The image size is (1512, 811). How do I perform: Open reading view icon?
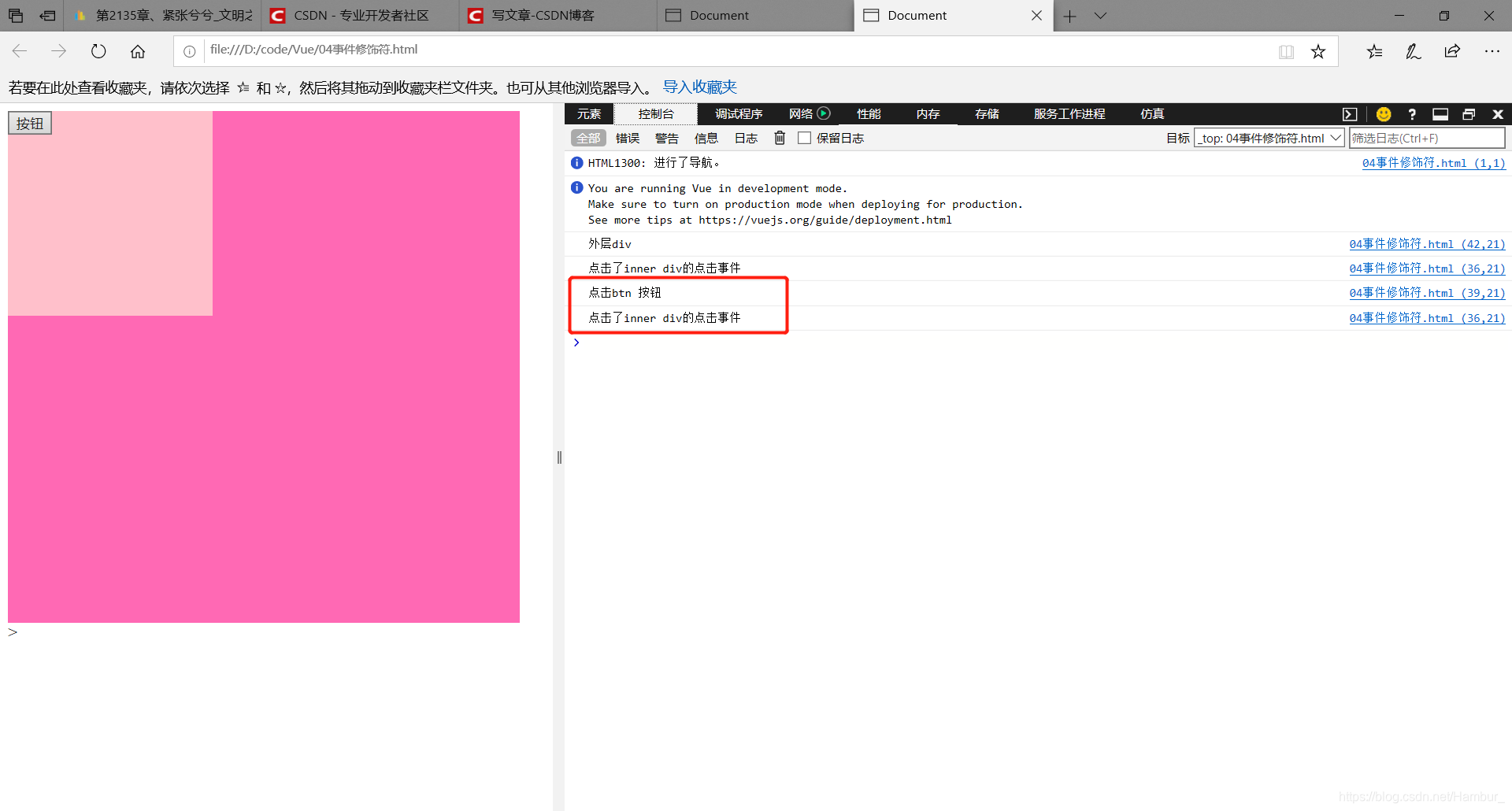(1286, 52)
